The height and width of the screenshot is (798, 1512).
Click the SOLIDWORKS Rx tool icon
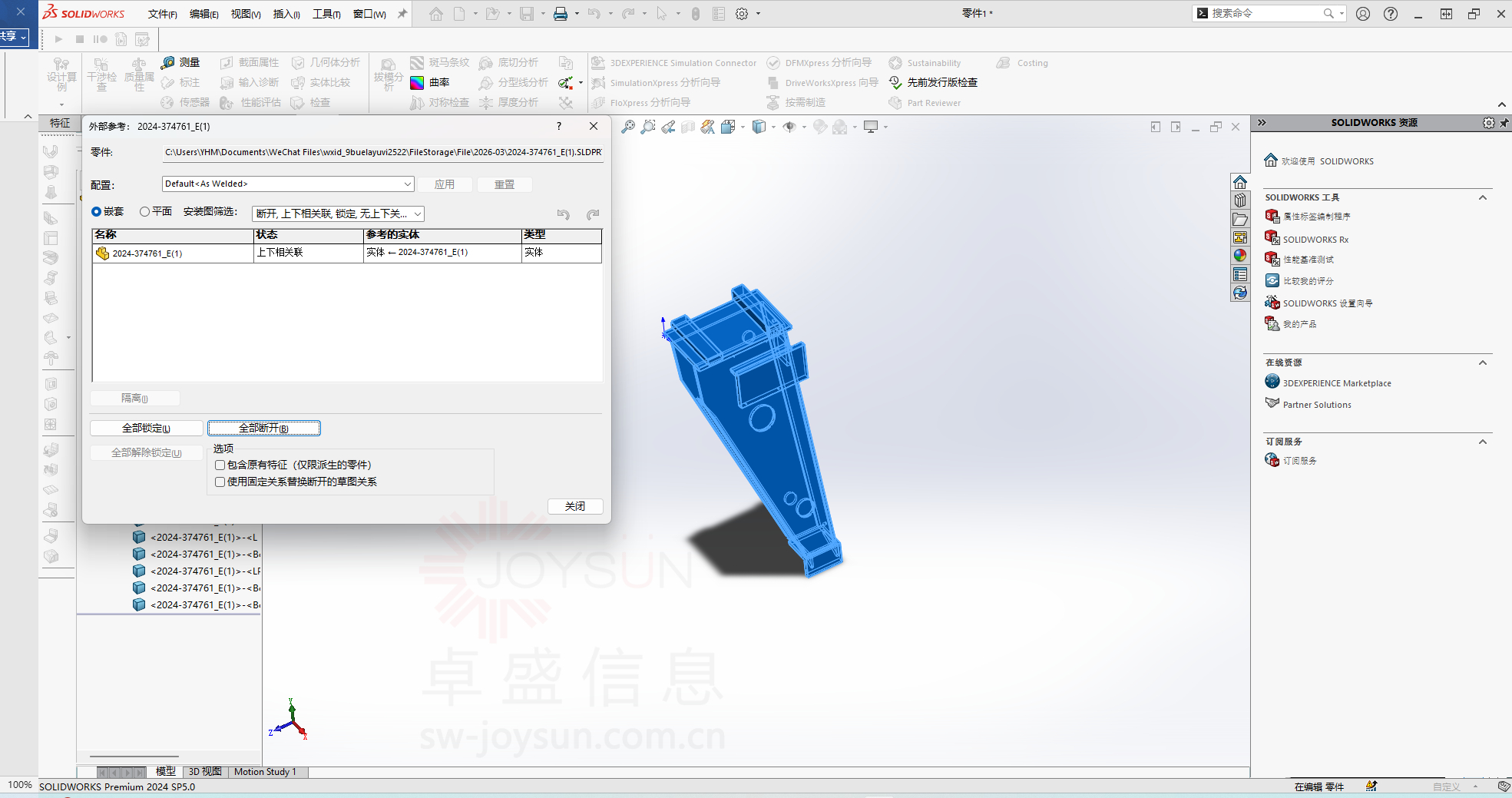(1272, 239)
